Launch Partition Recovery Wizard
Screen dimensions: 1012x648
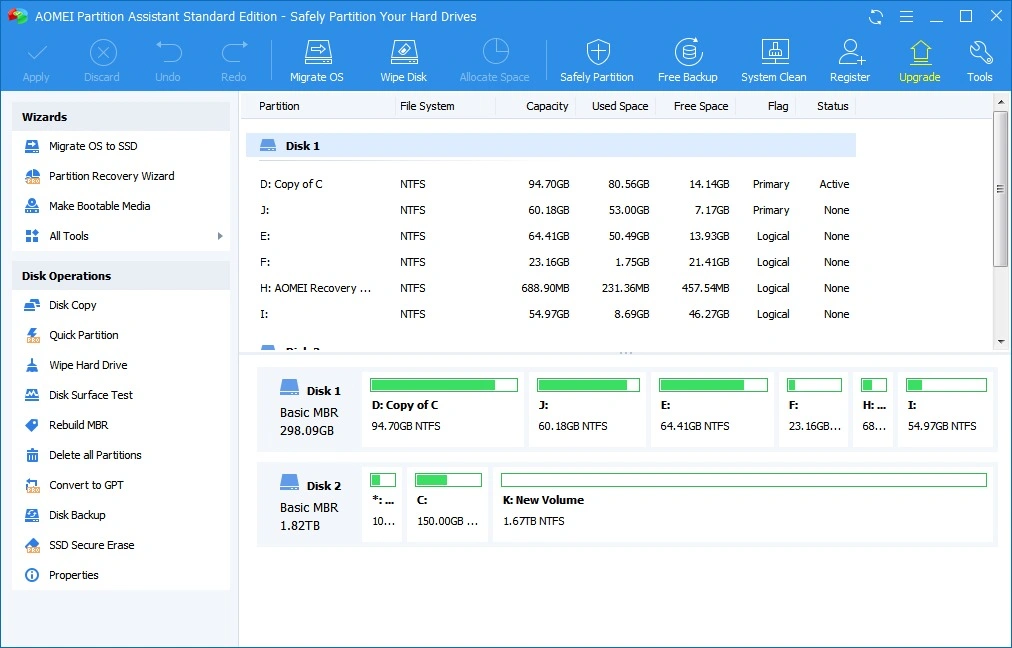(121, 176)
